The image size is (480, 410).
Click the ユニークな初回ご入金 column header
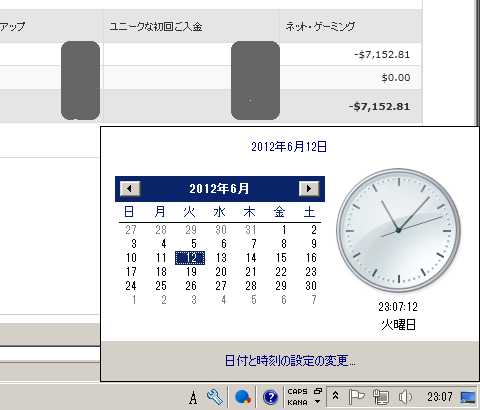pos(156,26)
